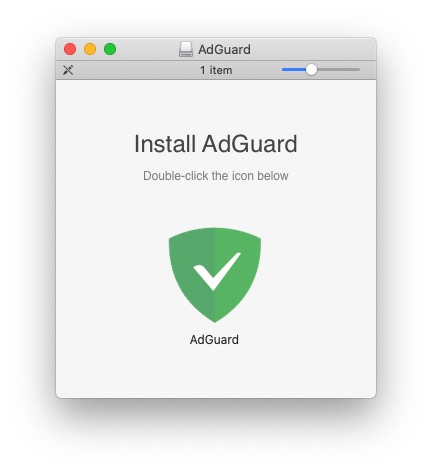Click the "Double-click the icon below" instruction text

216,176
